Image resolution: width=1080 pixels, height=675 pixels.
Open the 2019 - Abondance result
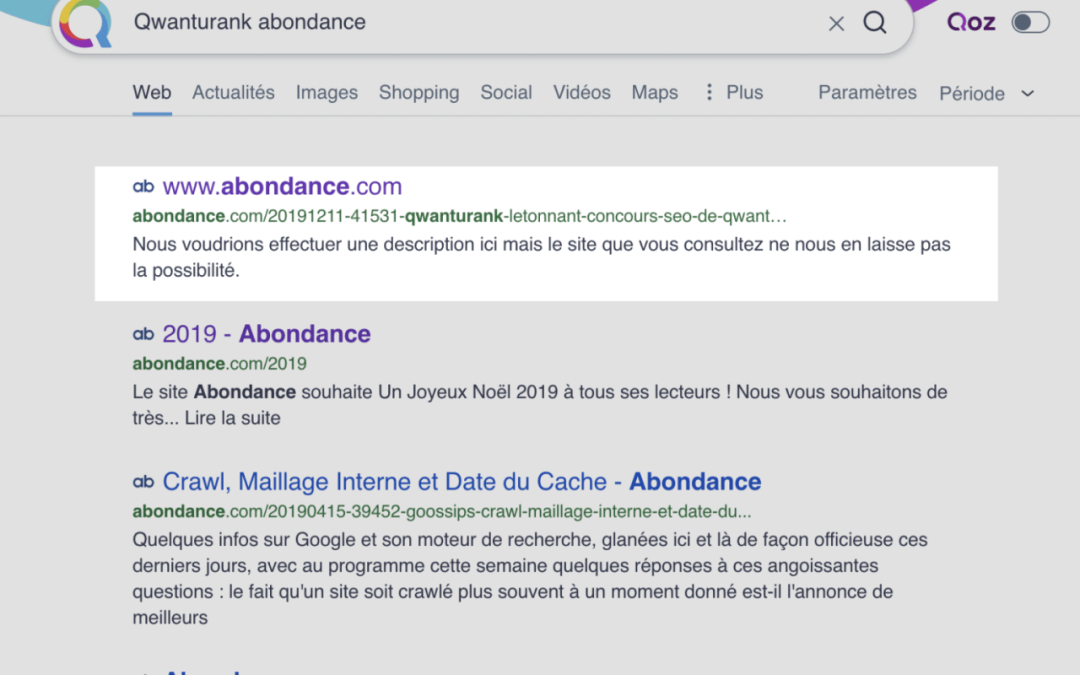[267, 334]
